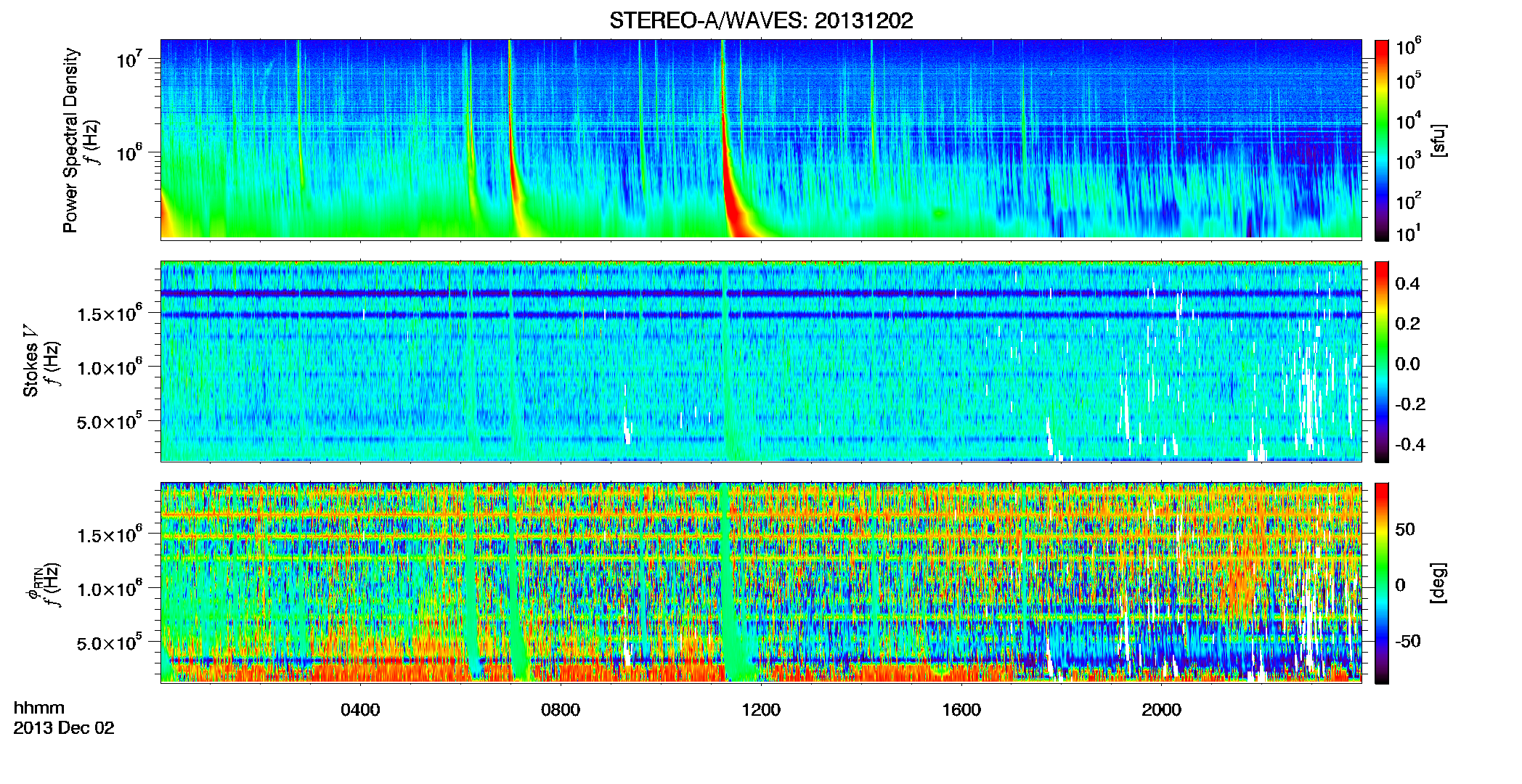
Task: Click the 1.5×10^6 tick on phi panel
Action: click(x=109, y=535)
